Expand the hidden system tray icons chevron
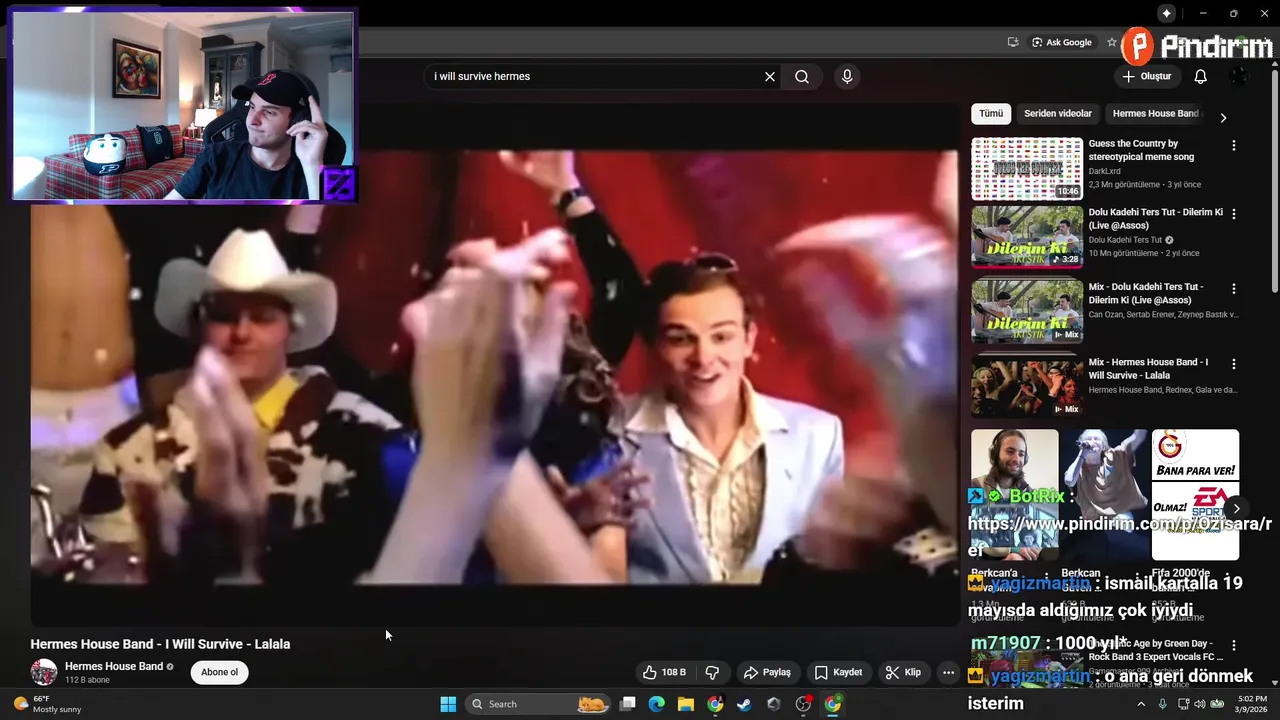This screenshot has width=1280, height=720. pyautogui.click(x=1141, y=704)
